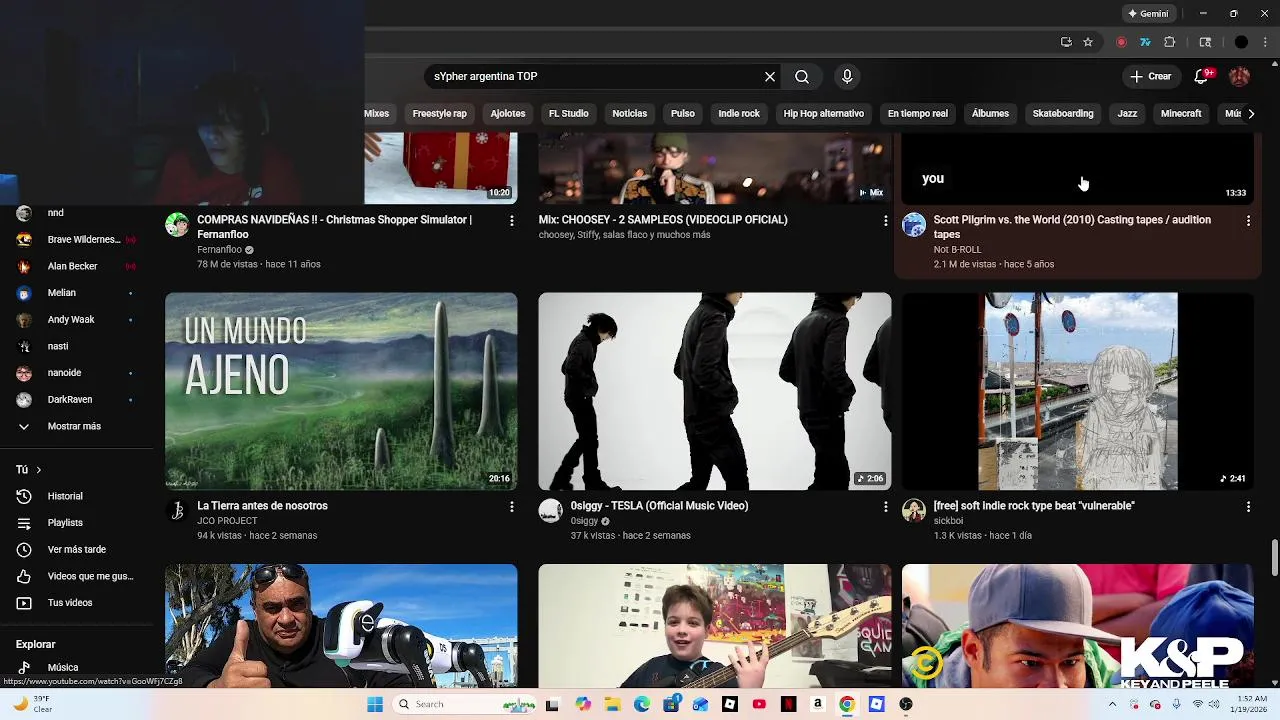1280x720 pixels.
Task: Click 0siggy channel avatar
Action: (x=550, y=510)
